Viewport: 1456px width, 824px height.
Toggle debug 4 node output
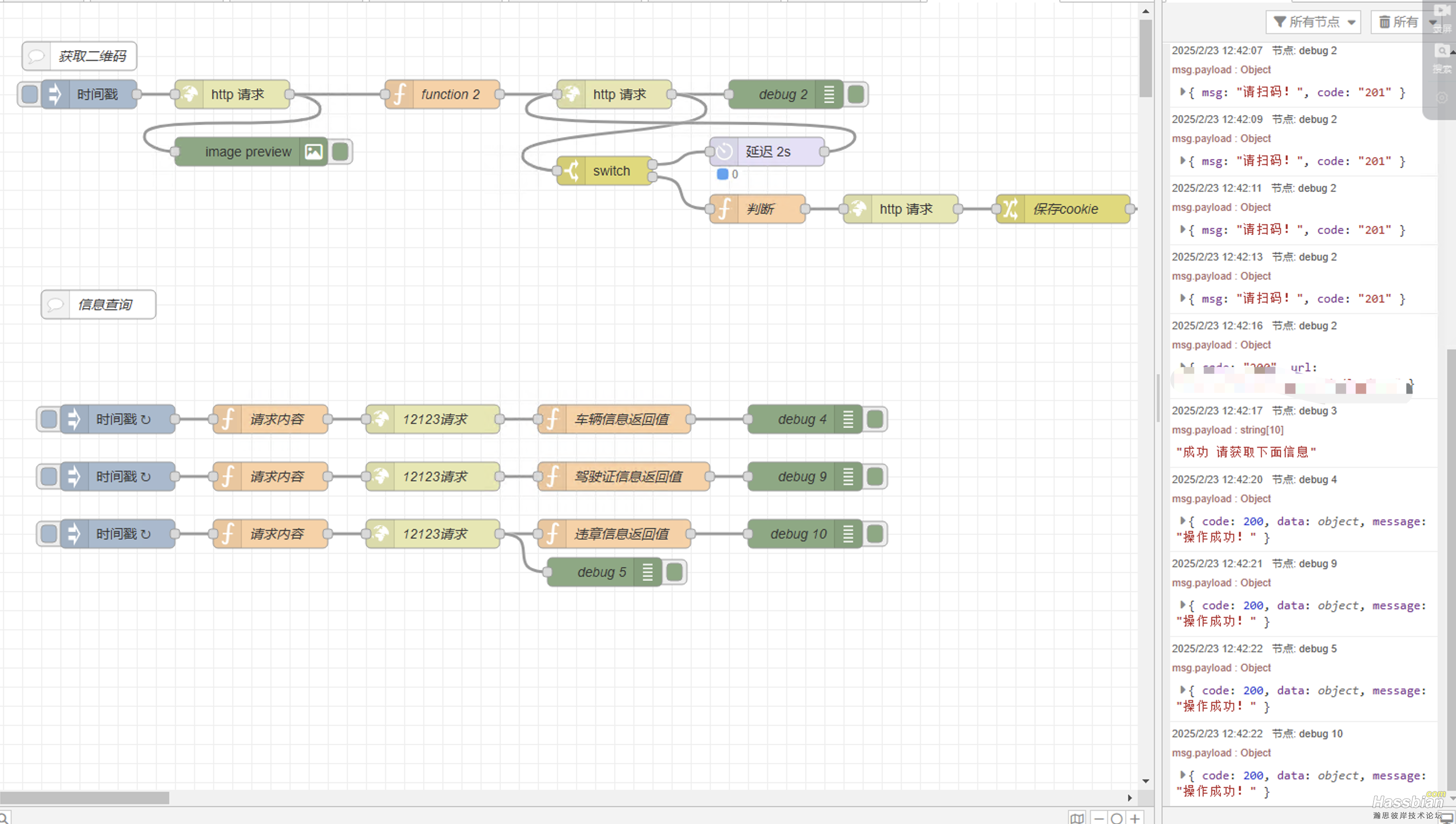point(875,419)
